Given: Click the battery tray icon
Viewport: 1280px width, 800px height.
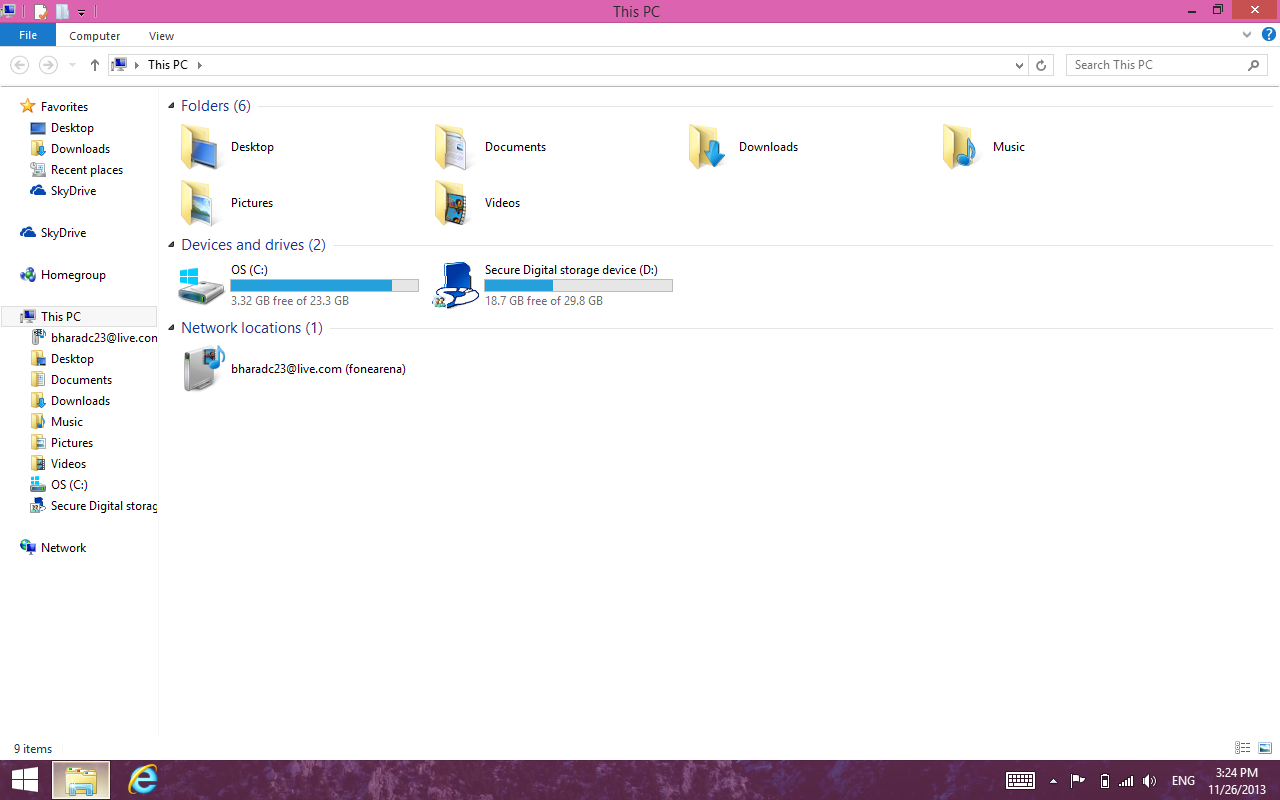Looking at the screenshot, I should tap(1104, 781).
